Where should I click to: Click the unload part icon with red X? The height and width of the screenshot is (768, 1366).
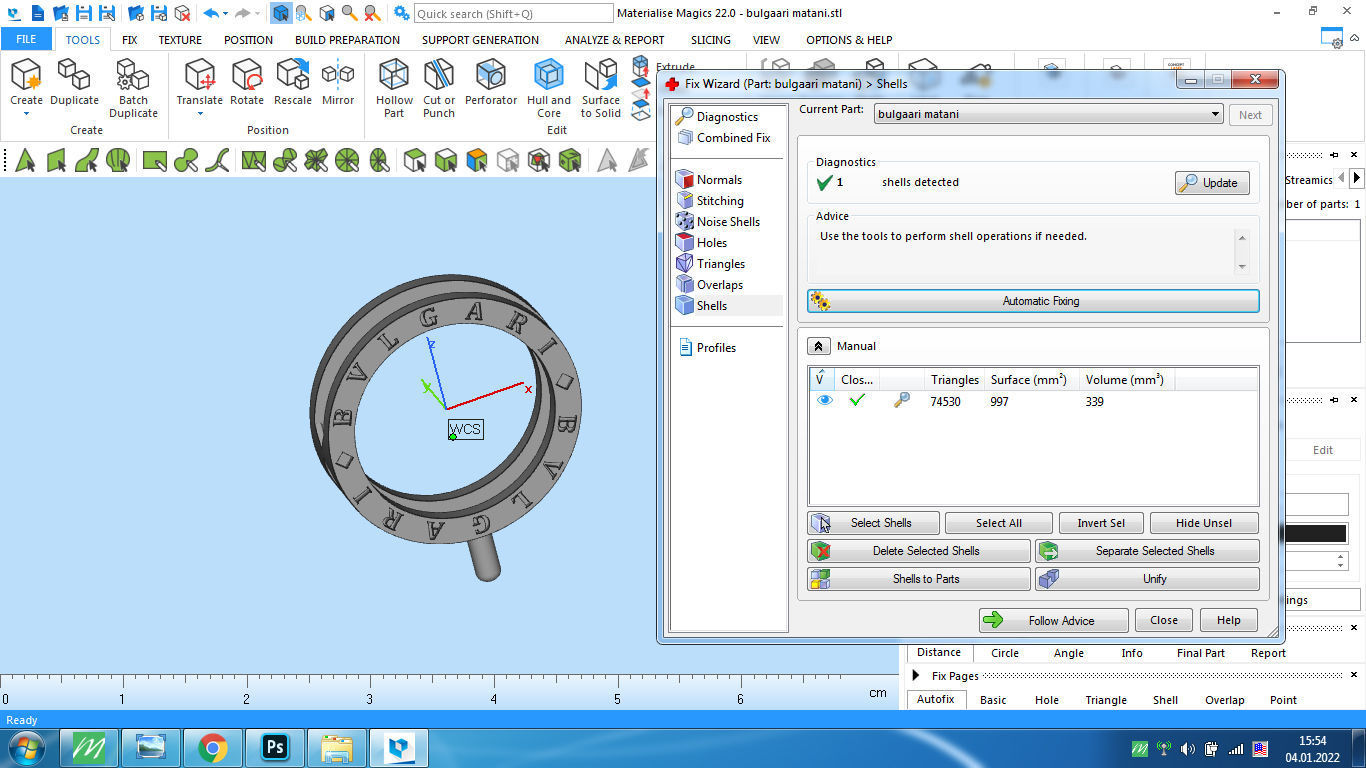(182, 13)
